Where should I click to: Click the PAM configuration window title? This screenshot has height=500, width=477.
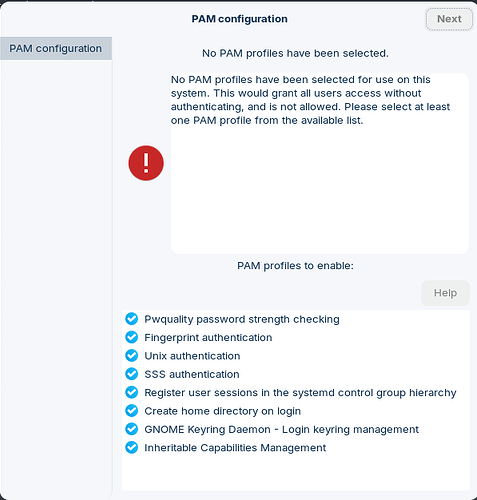[239, 19]
